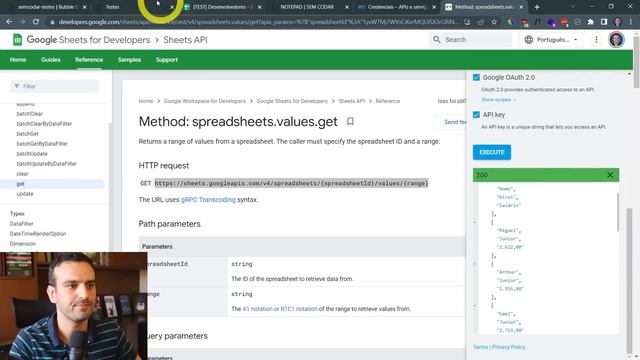The height and width of the screenshot is (360, 640).
Task: Click the Reference breadcrumb link
Action: pyautogui.click(x=387, y=101)
